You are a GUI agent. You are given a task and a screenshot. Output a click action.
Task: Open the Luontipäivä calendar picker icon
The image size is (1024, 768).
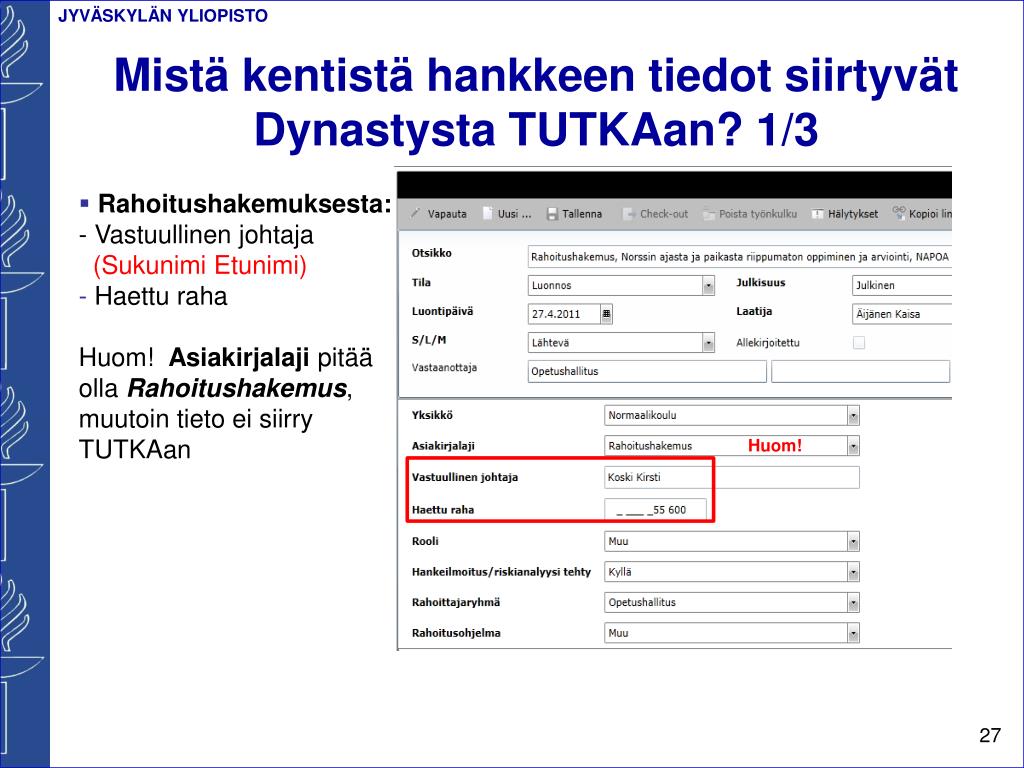(607, 314)
